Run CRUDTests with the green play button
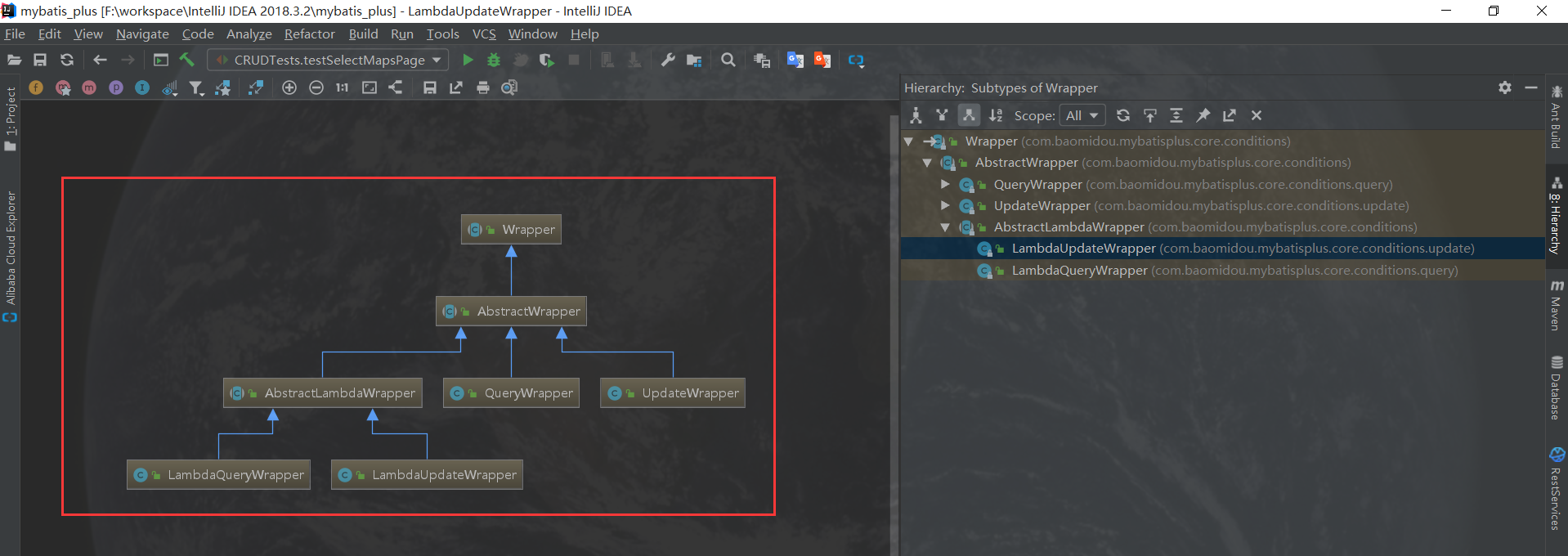 click(x=468, y=60)
